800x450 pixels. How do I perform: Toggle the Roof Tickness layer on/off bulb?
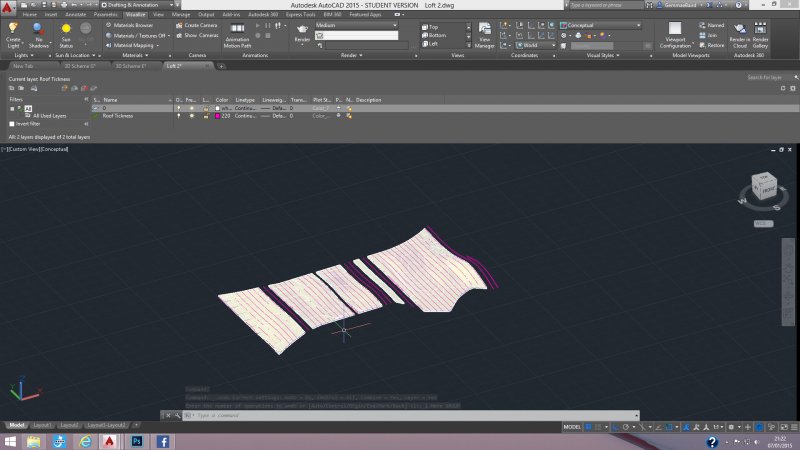pos(179,116)
